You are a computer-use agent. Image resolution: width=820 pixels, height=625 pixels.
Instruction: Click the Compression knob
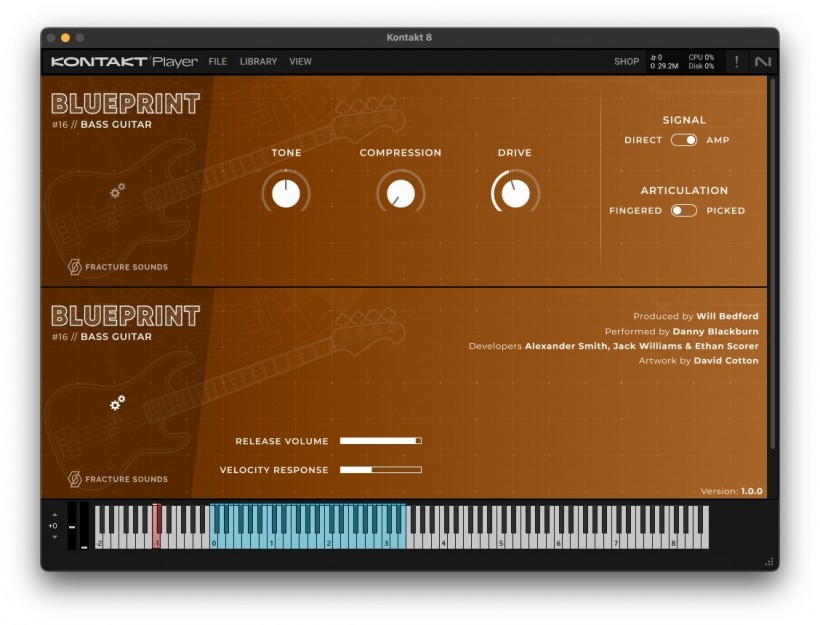click(x=401, y=192)
